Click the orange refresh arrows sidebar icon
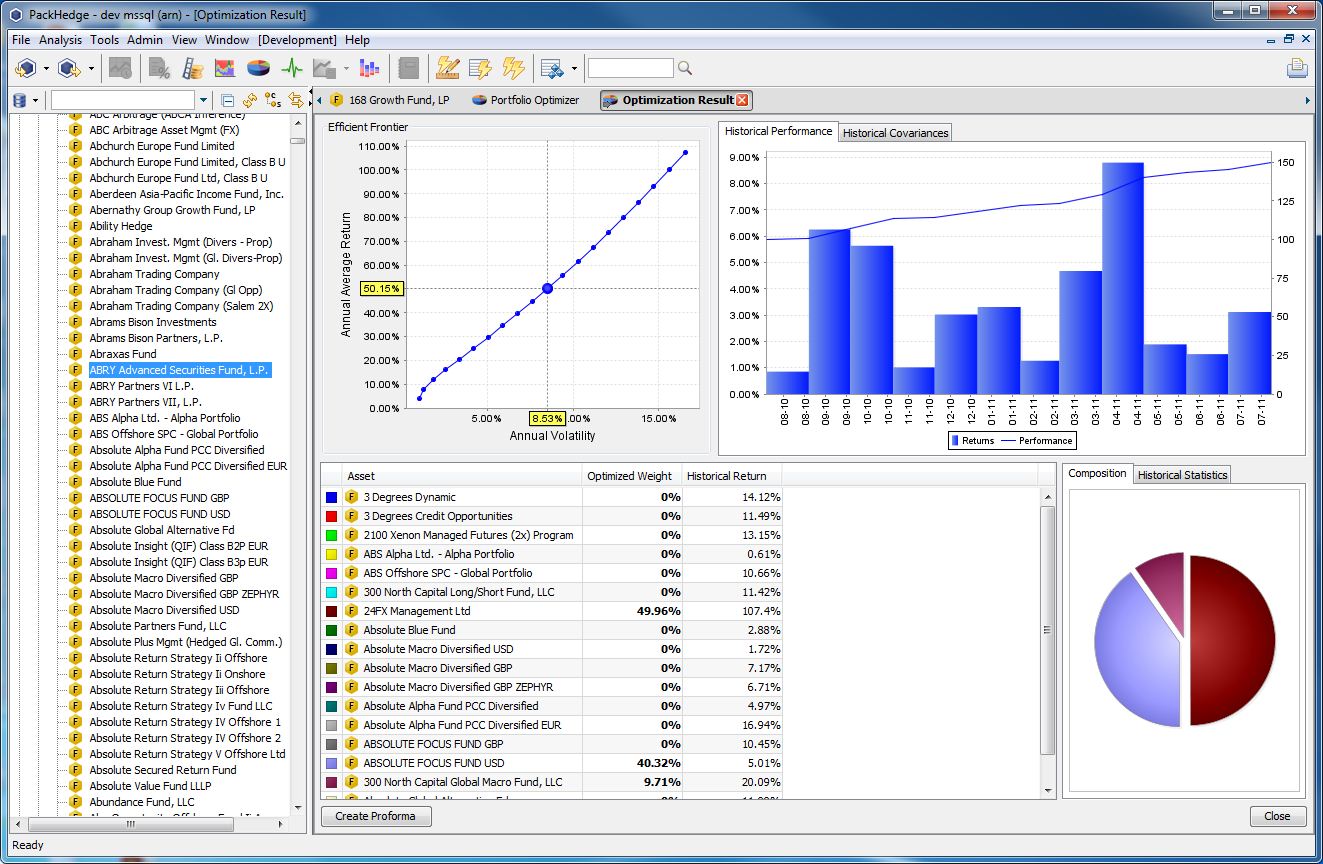1323x864 pixels. pyautogui.click(x=250, y=100)
